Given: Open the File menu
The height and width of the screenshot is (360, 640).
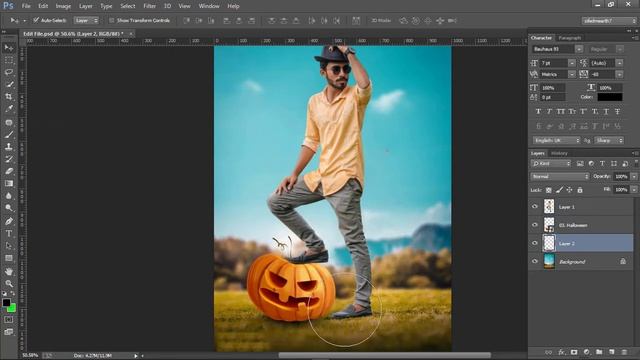Looking at the screenshot, I should point(26,6).
